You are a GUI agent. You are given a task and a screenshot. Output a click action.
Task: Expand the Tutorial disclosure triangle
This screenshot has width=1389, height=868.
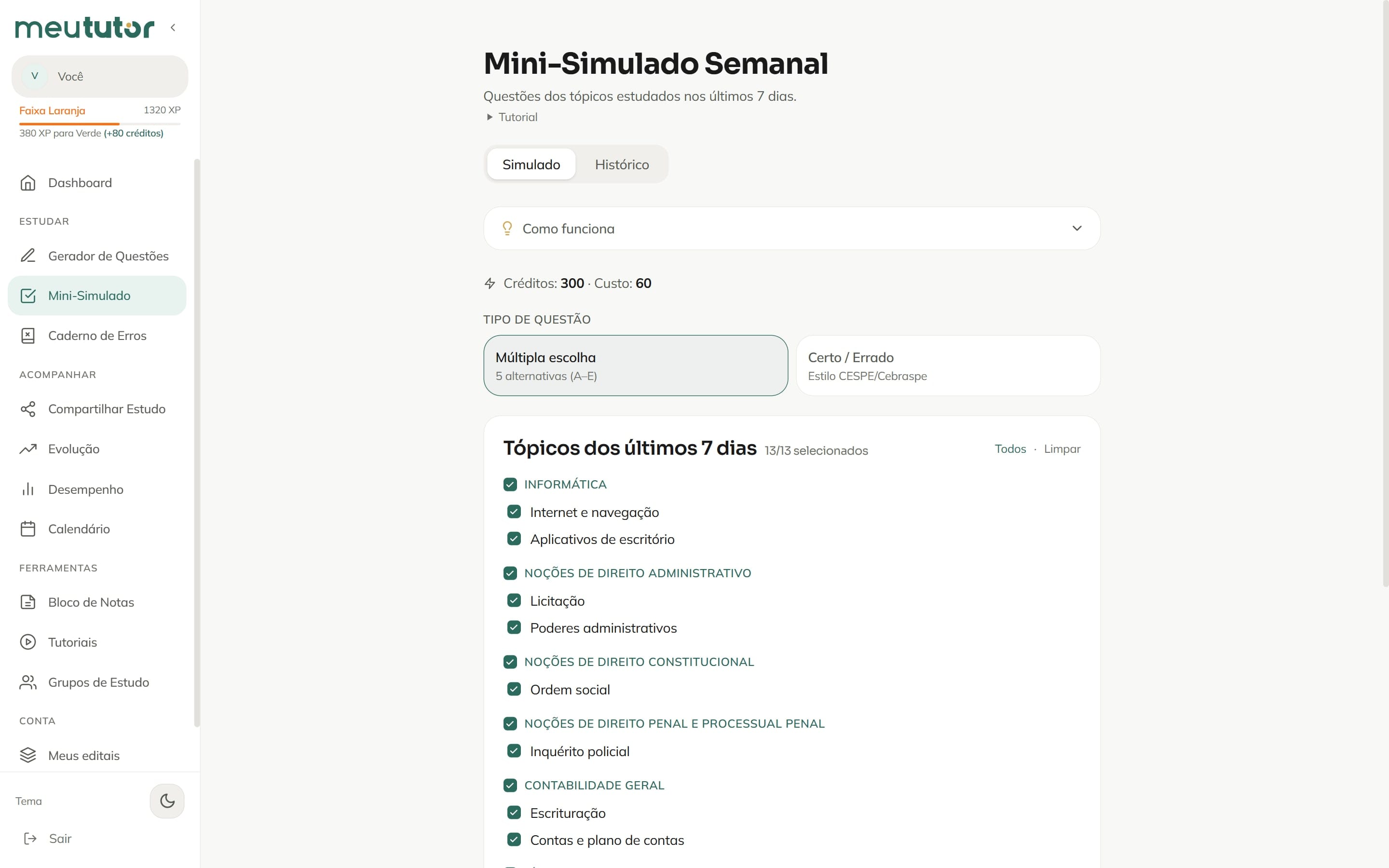point(490,117)
